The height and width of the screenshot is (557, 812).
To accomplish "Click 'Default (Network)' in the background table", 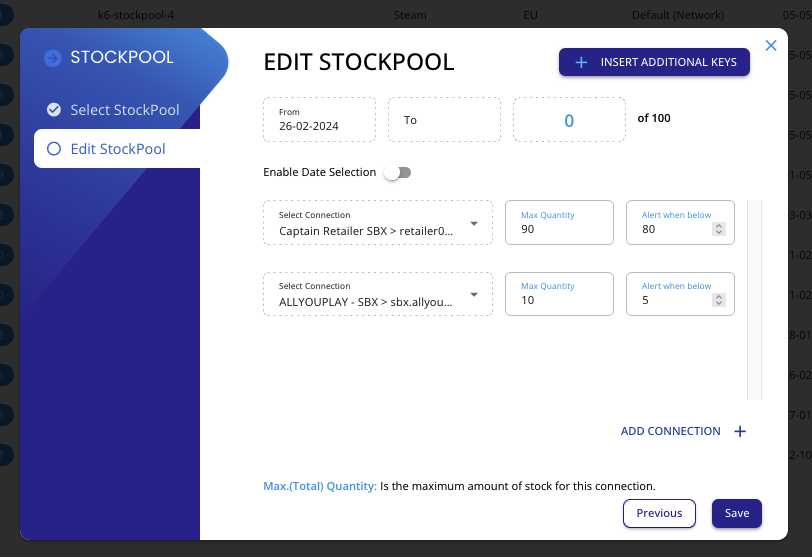I will coord(678,16).
